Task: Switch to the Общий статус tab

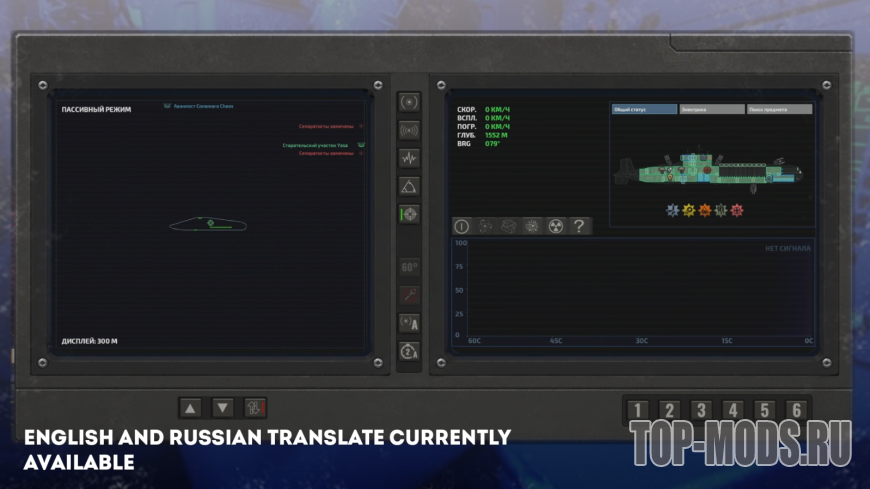Action: click(644, 109)
